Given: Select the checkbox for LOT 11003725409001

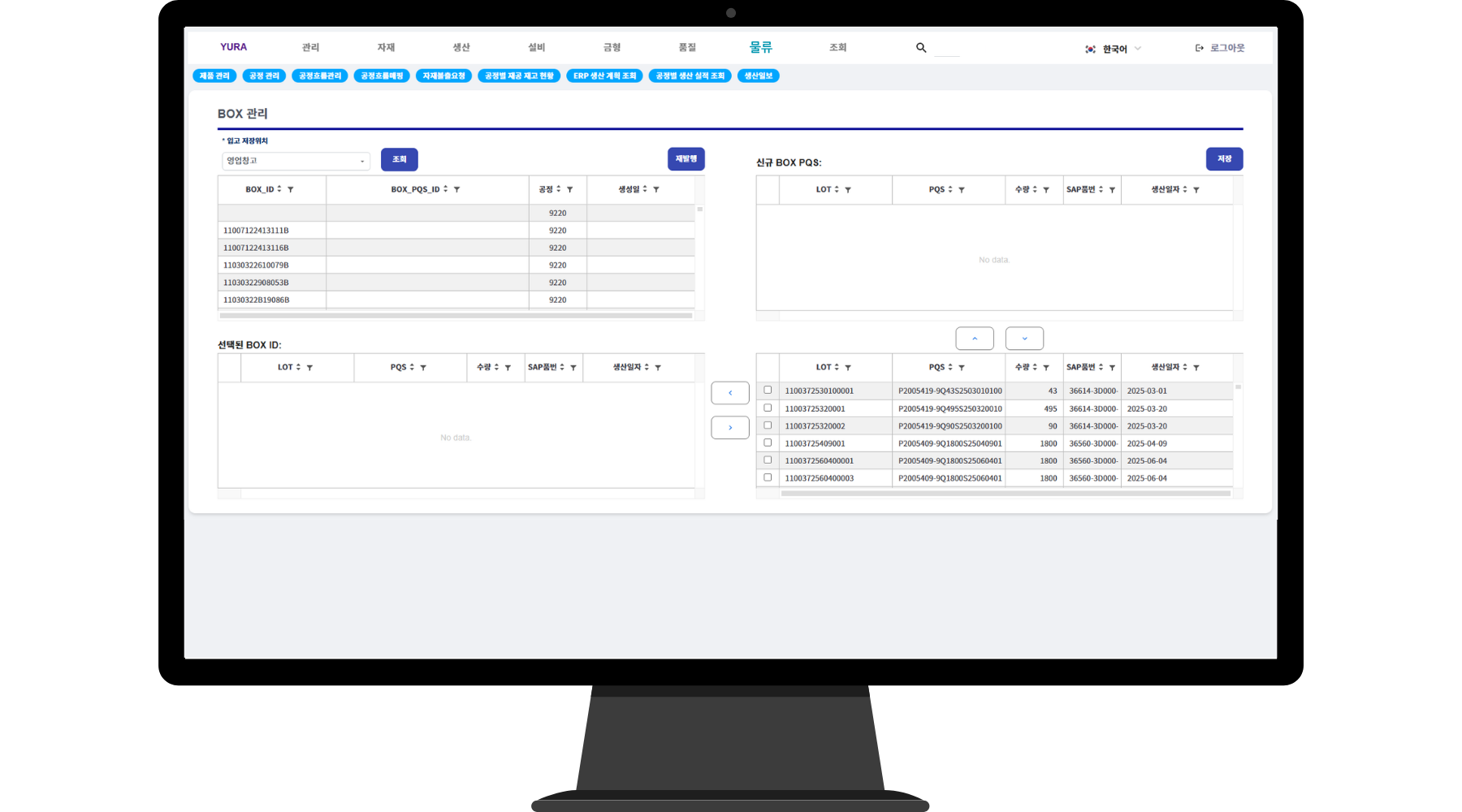Looking at the screenshot, I should click(768, 443).
